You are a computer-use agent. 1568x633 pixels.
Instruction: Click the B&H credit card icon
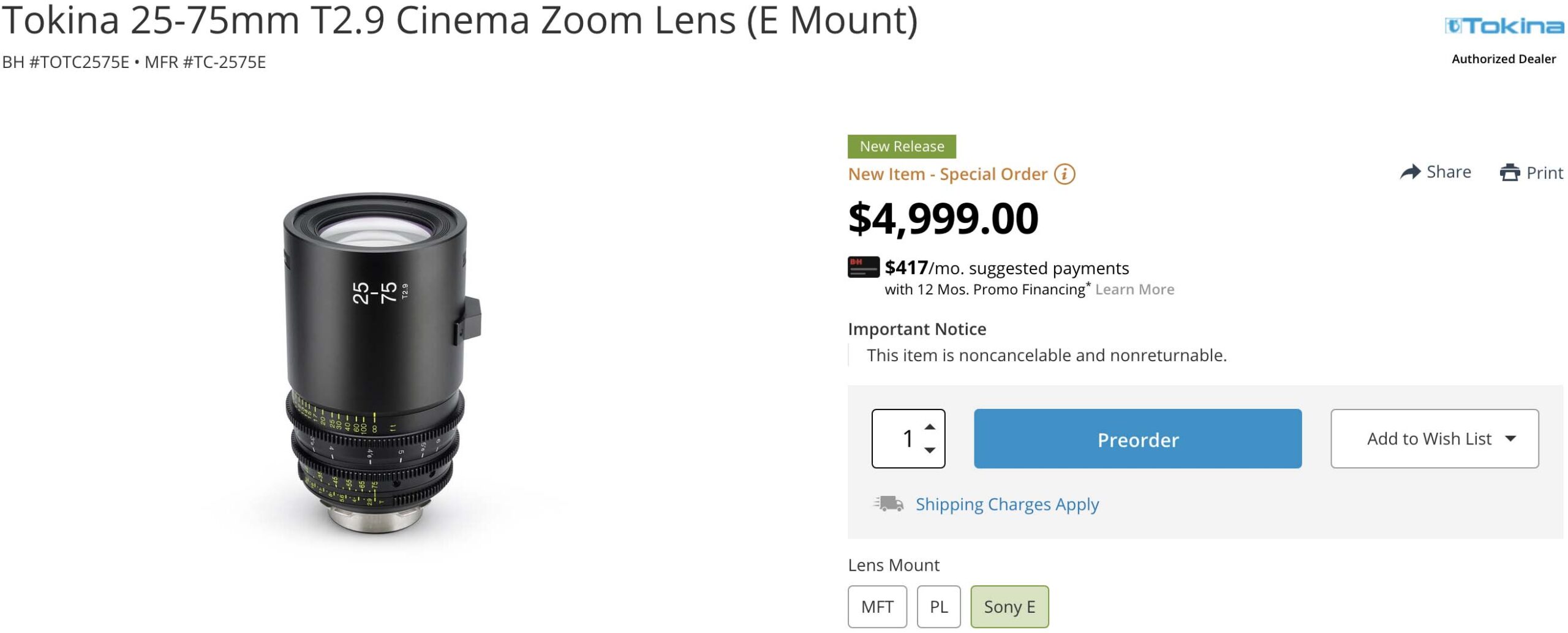tap(863, 267)
